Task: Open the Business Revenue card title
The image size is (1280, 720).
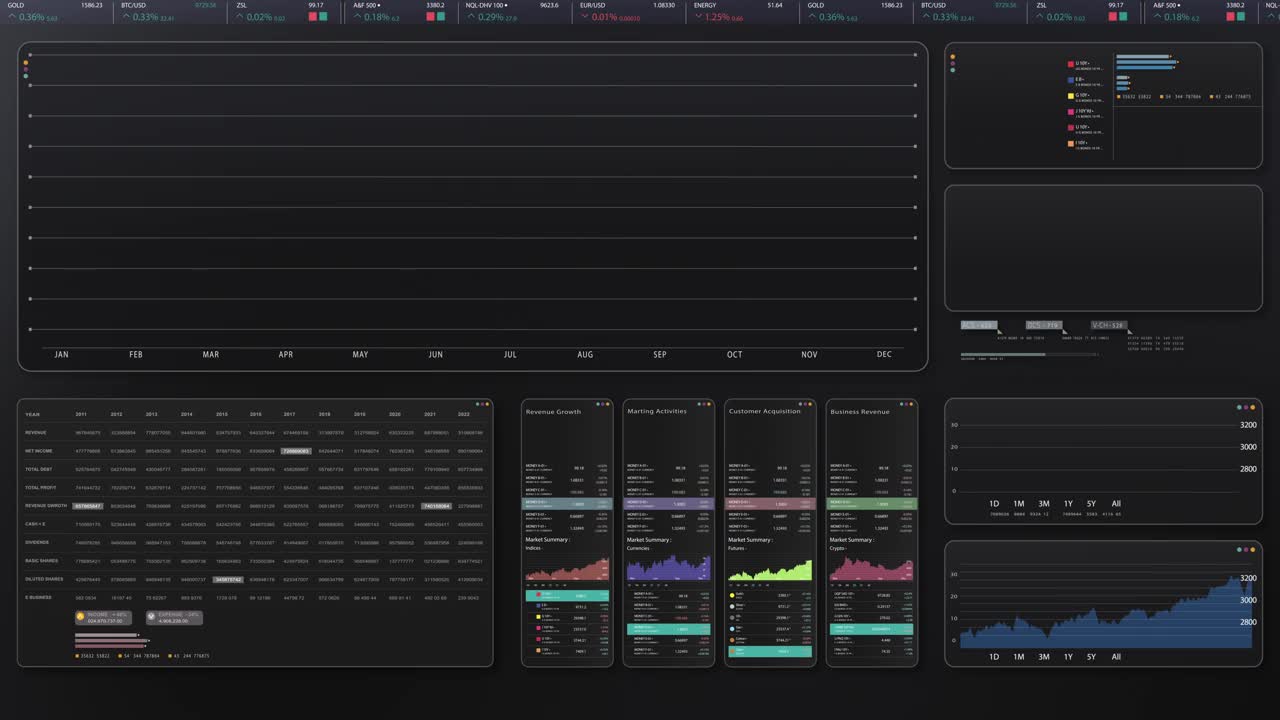Action: [860, 412]
